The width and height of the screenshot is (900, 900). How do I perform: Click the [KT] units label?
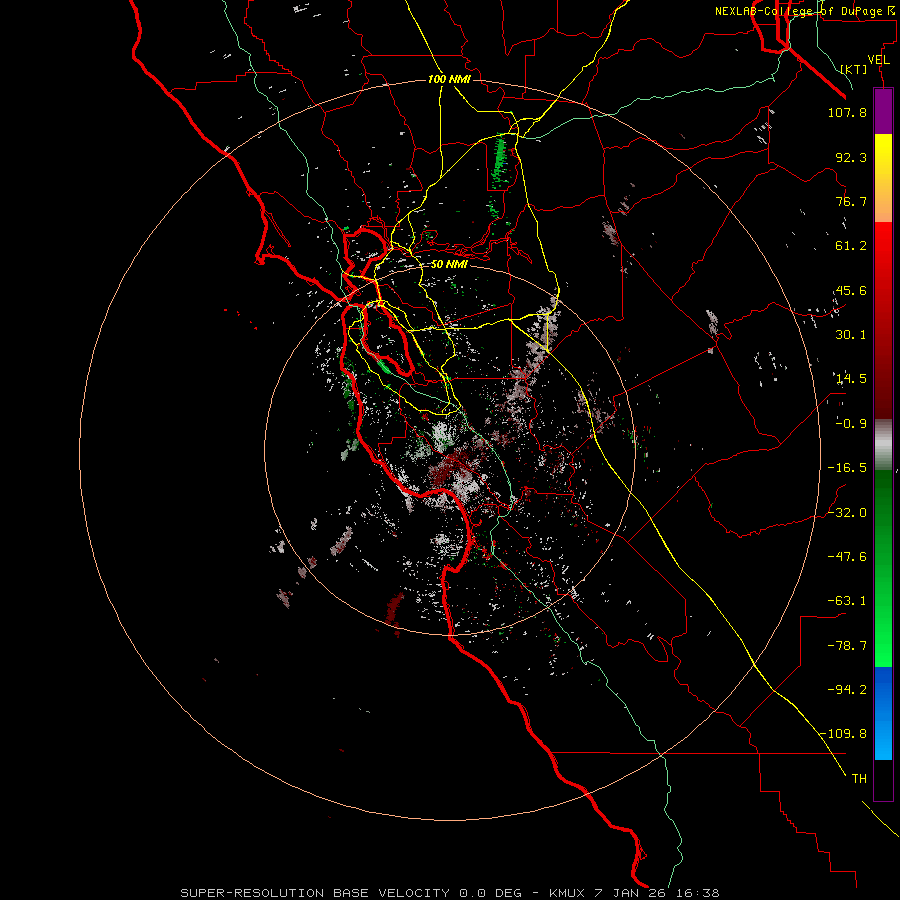point(854,69)
